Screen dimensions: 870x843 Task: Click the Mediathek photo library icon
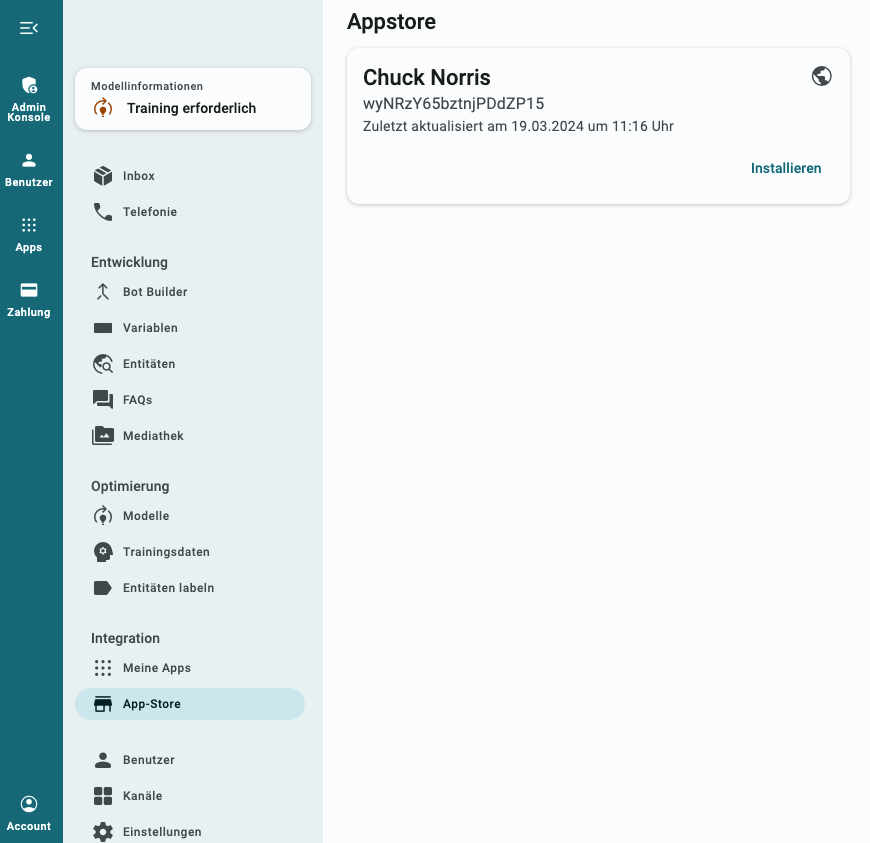[x=103, y=436]
